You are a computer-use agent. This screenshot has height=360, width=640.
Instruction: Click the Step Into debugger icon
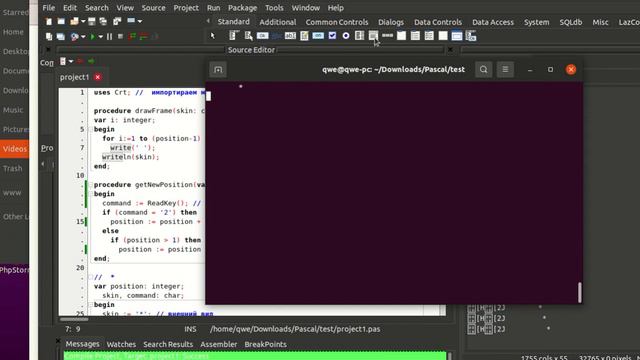tap(132, 37)
